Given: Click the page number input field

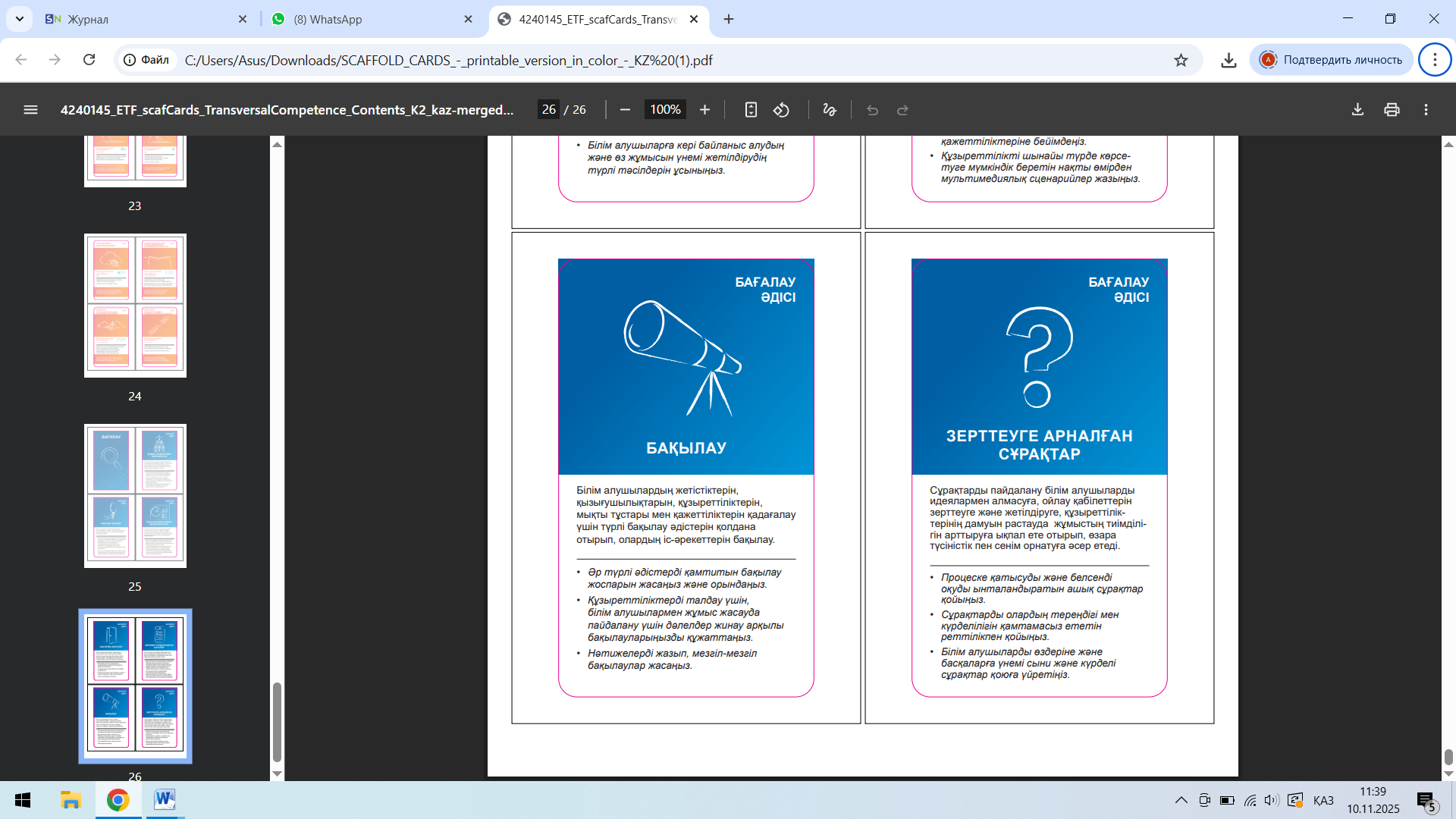Looking at the screenshot, I should [549, 110].
